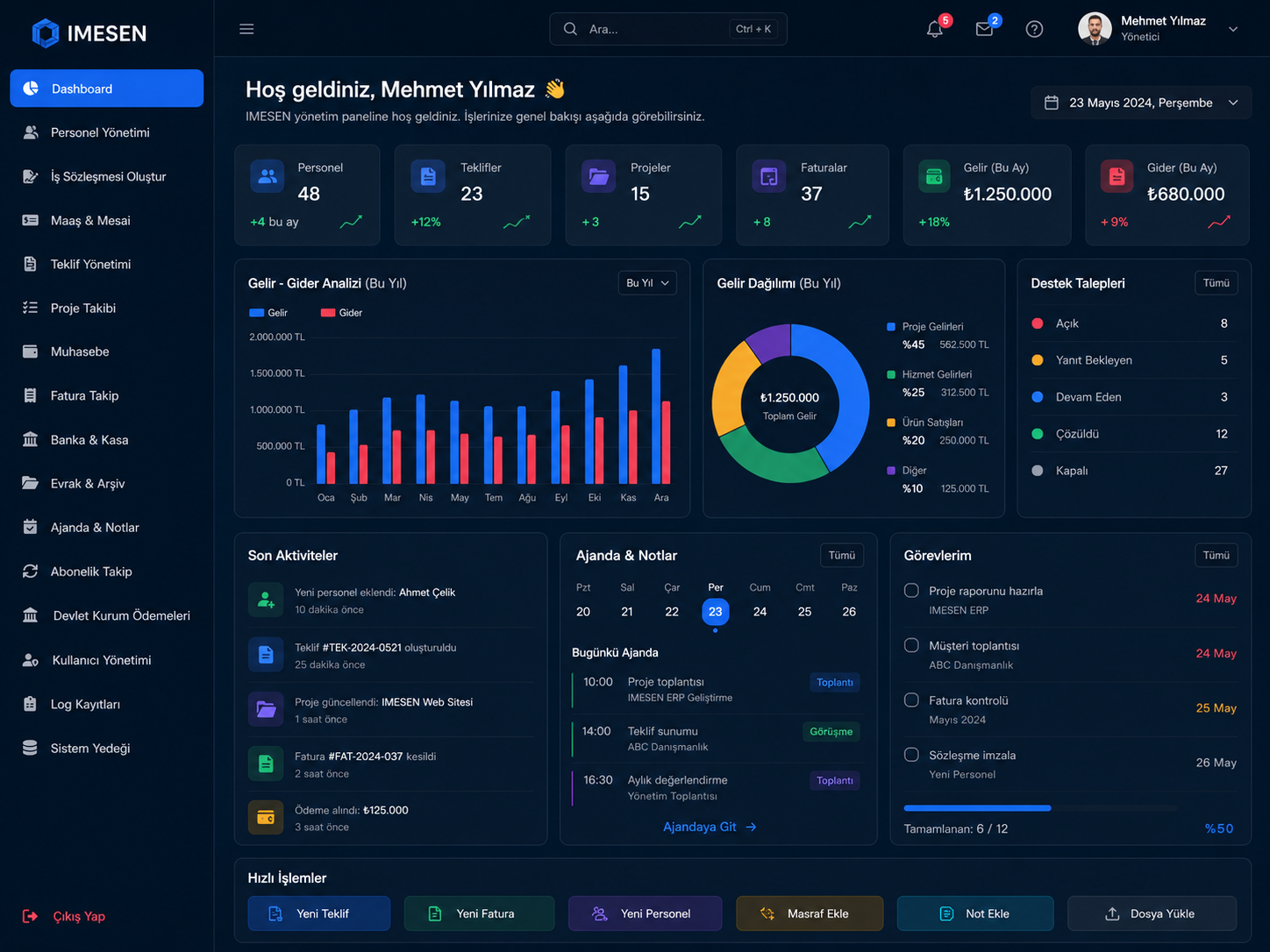Image resolution: width=1270 pixels, height=952 pixels.
Task: Click the Masraf Ekle quick action
Action: [x=810, y=913]
